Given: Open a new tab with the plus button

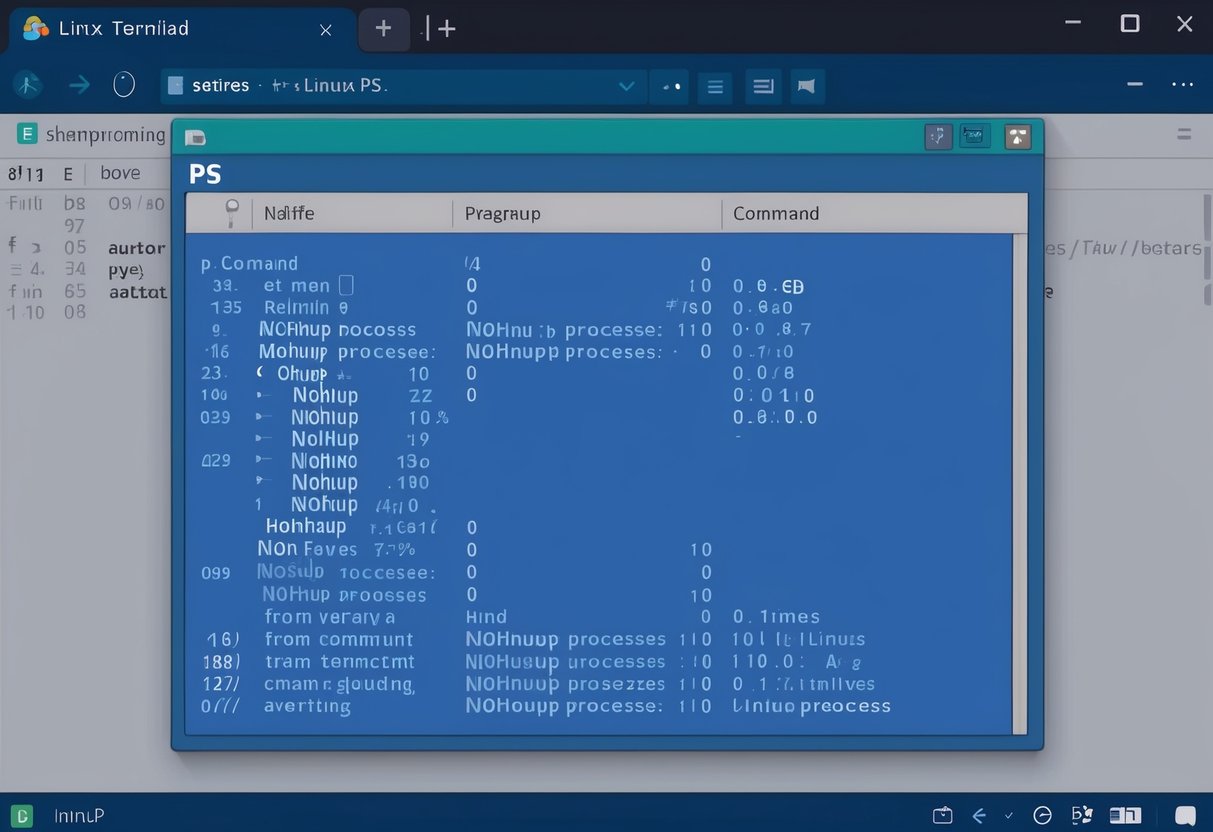Looking at the screenshot, I should (x=384, y=28).
